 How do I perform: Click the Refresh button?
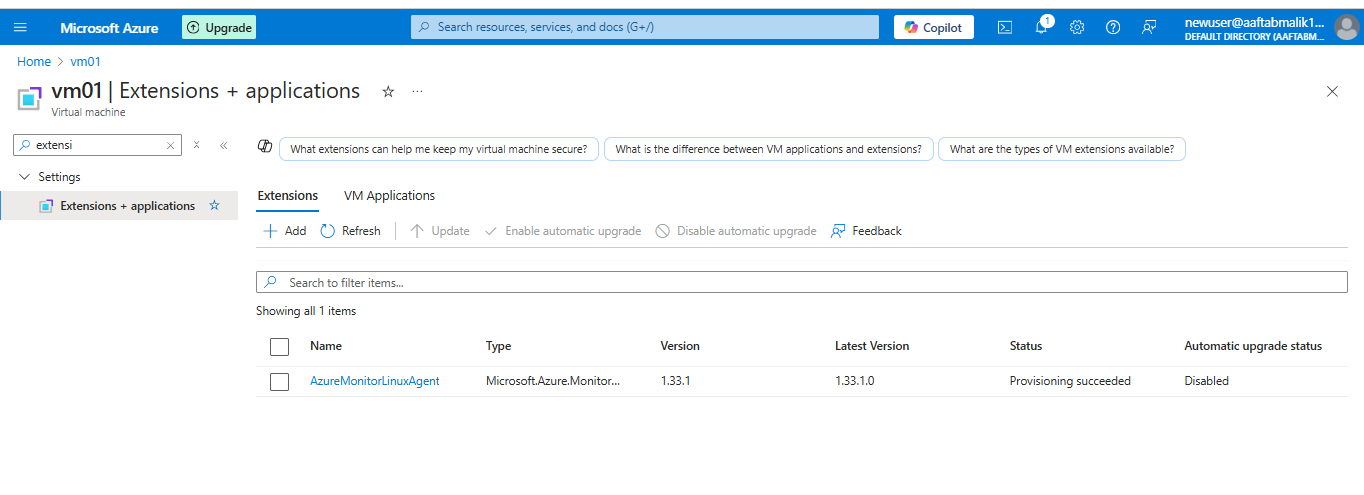point(351,231)
